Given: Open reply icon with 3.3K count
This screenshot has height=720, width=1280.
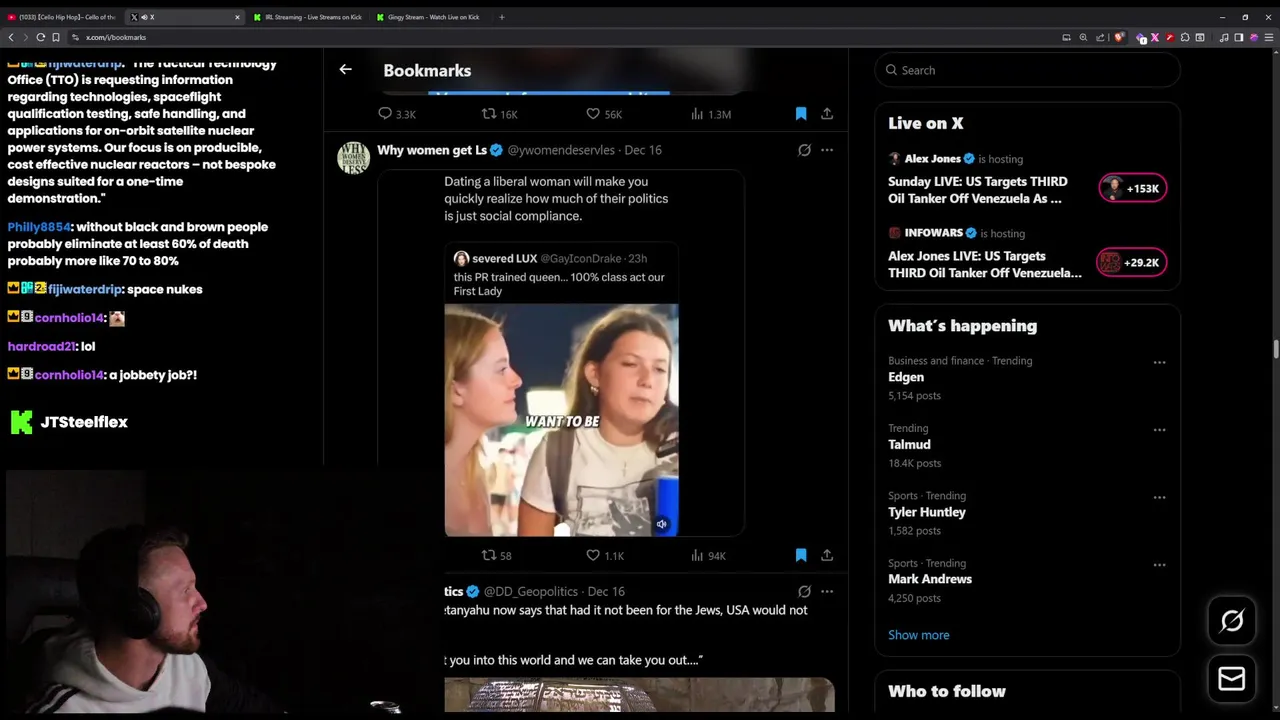Looking at the screenshot, I should pyautogui.click(x=385, y=114).
